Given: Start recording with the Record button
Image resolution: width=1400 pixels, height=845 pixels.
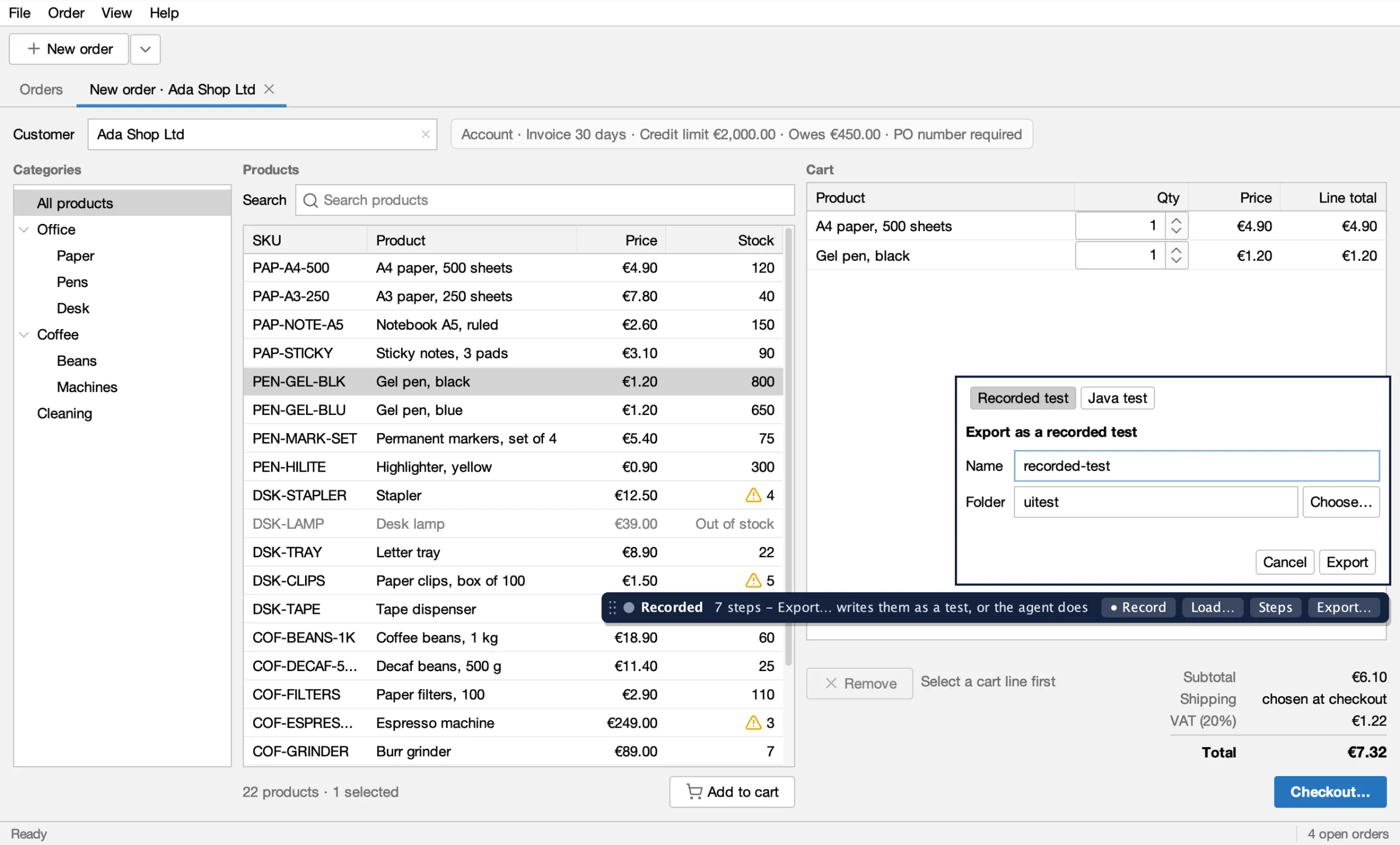Looking at the screenshot, I should 1138,607.
